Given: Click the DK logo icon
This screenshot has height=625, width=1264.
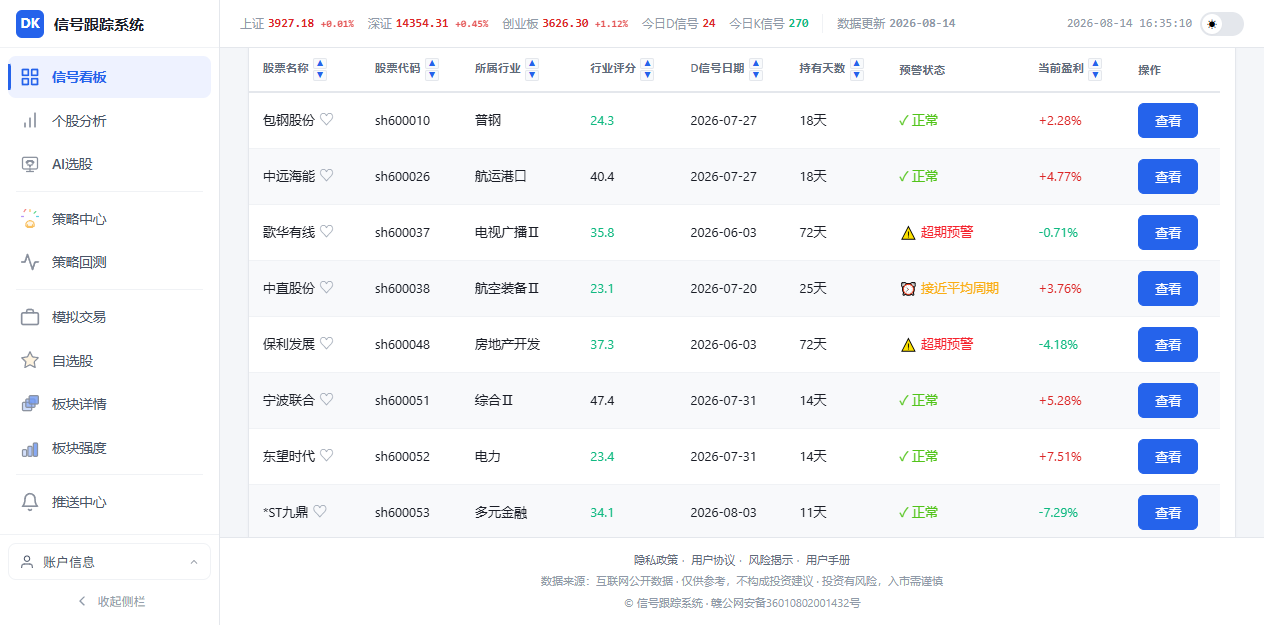Looking at the screenshot, I should click(30, 24).
